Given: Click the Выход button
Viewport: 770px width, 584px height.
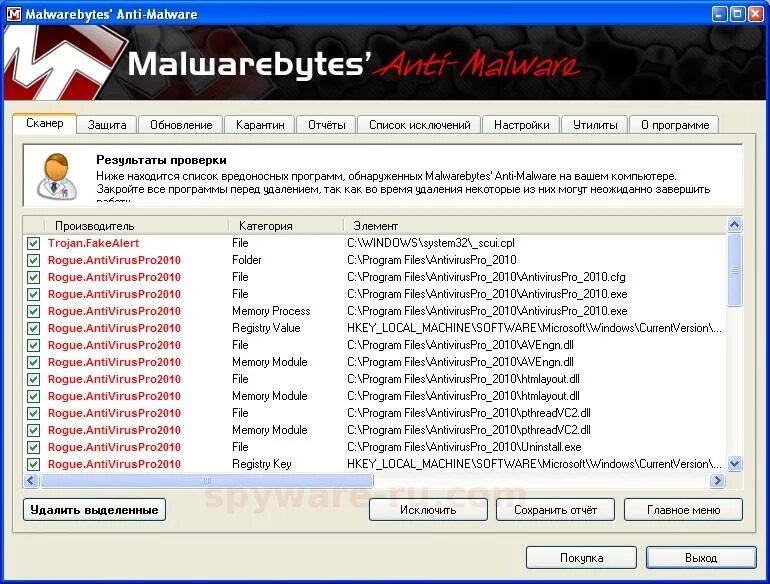Looking at the screenshot, I should (x=701, y=558).
